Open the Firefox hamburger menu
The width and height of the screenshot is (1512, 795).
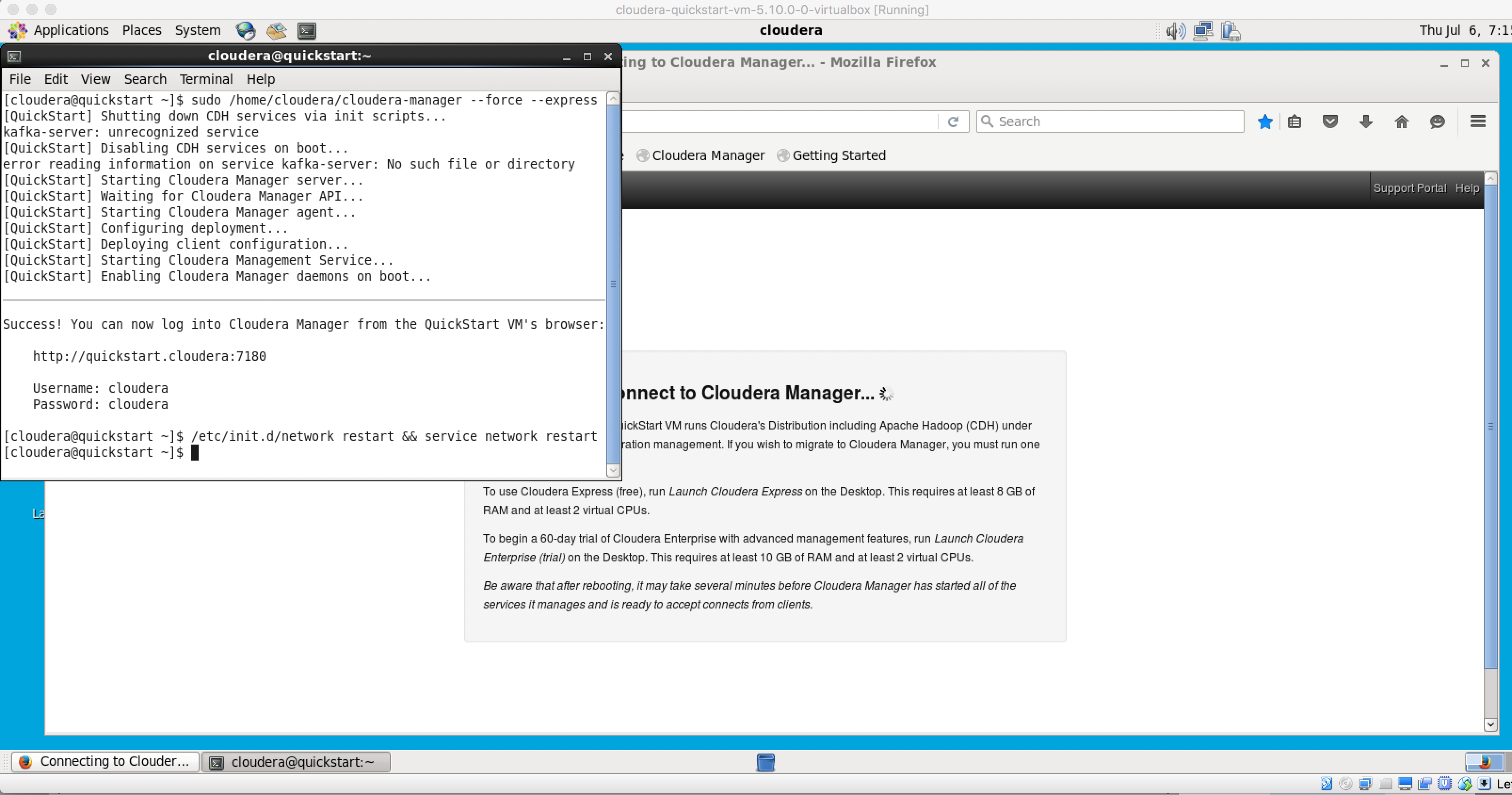click(x=1478, y=121)
